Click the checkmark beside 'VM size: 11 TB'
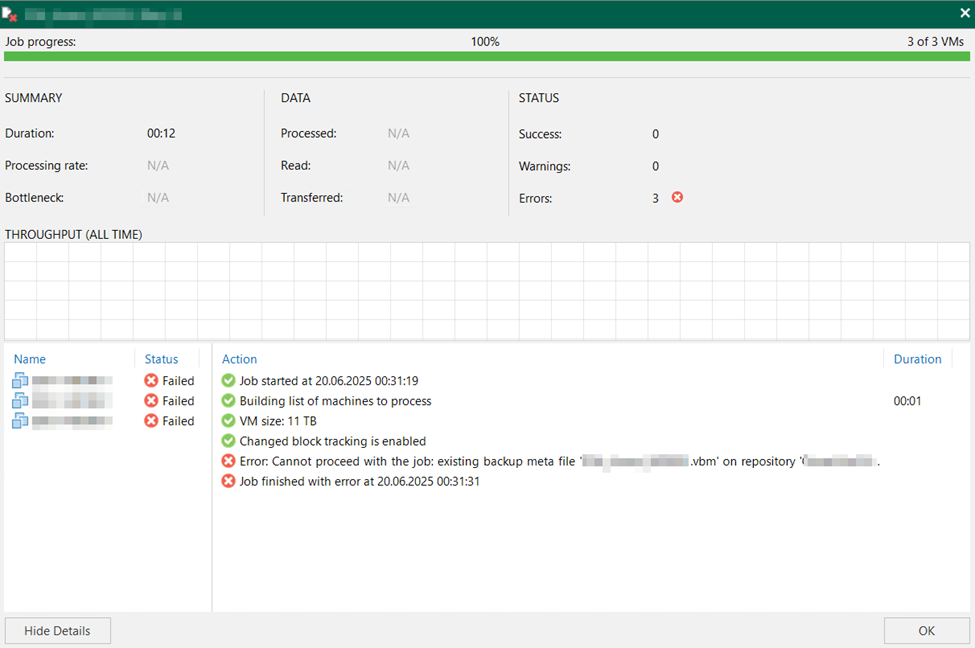Image resolution: width=975 pixels, height=648 pixels. [x=228, y=421]
